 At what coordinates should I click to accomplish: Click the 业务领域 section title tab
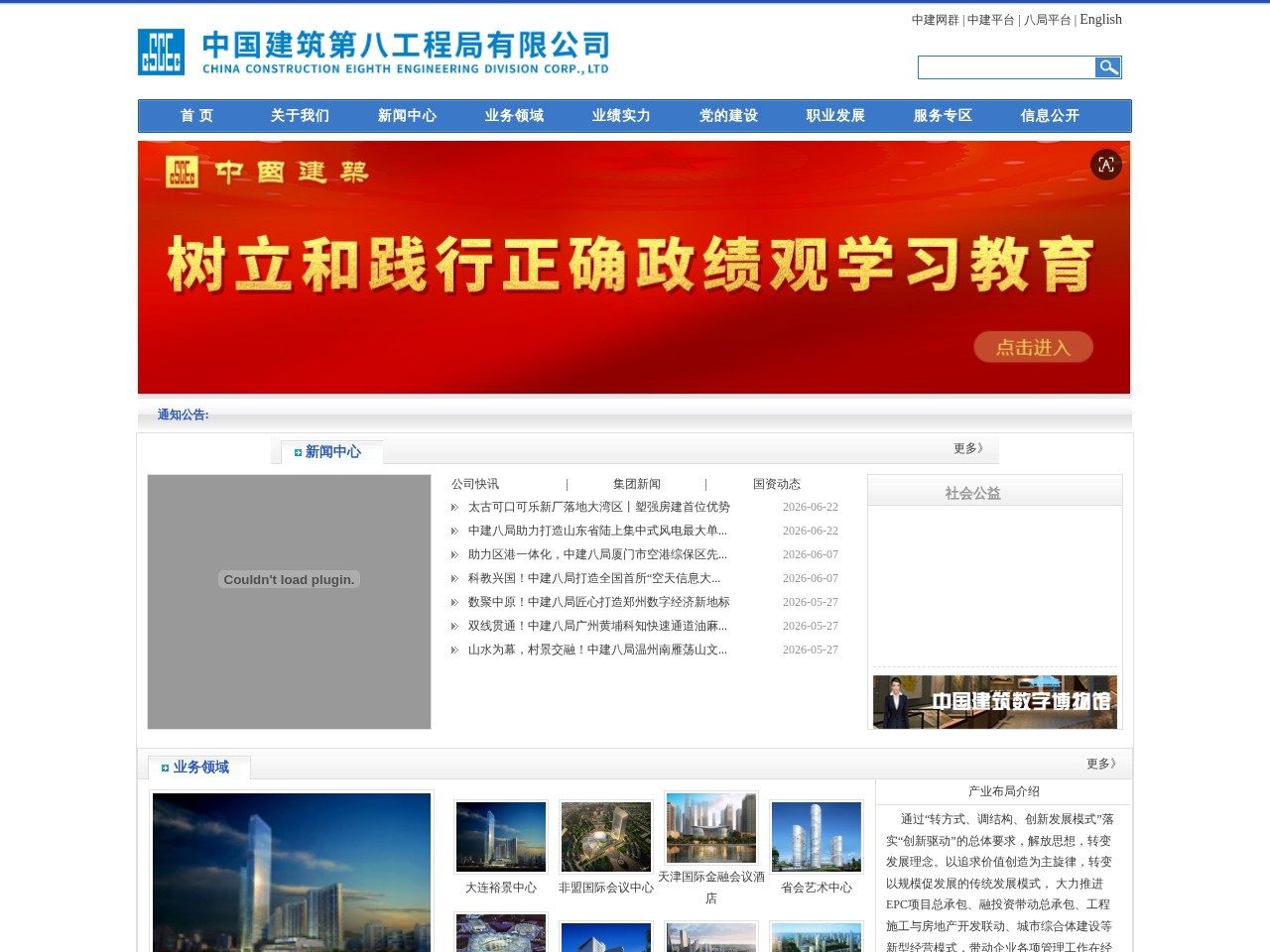pos(200,768)
